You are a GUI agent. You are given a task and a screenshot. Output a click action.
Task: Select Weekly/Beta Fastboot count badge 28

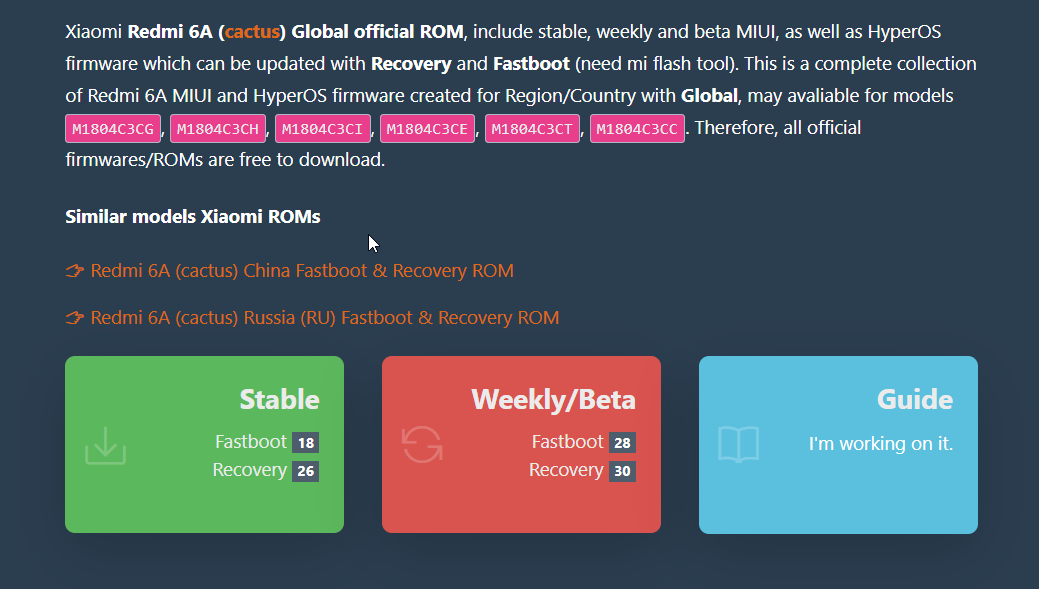(622, 443)
